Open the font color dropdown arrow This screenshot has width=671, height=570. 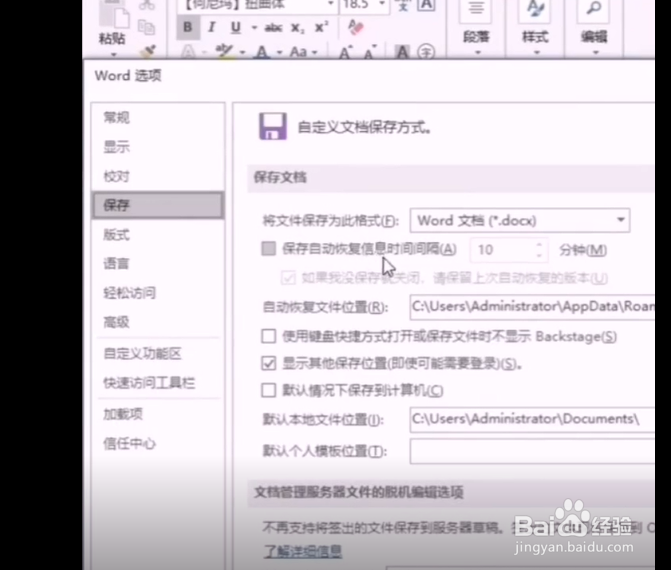tap(279, 53)
